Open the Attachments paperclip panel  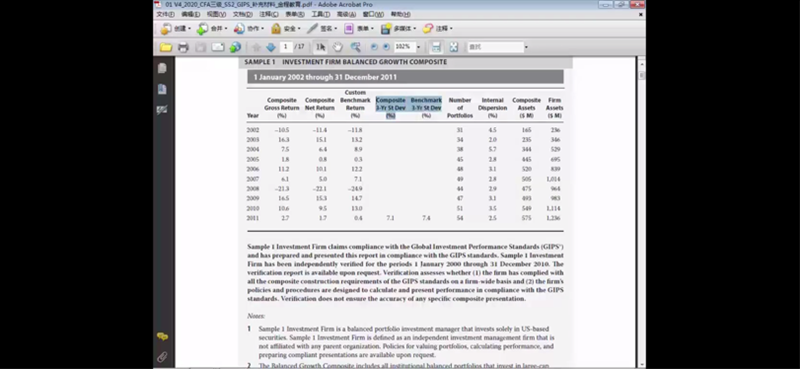162,357
